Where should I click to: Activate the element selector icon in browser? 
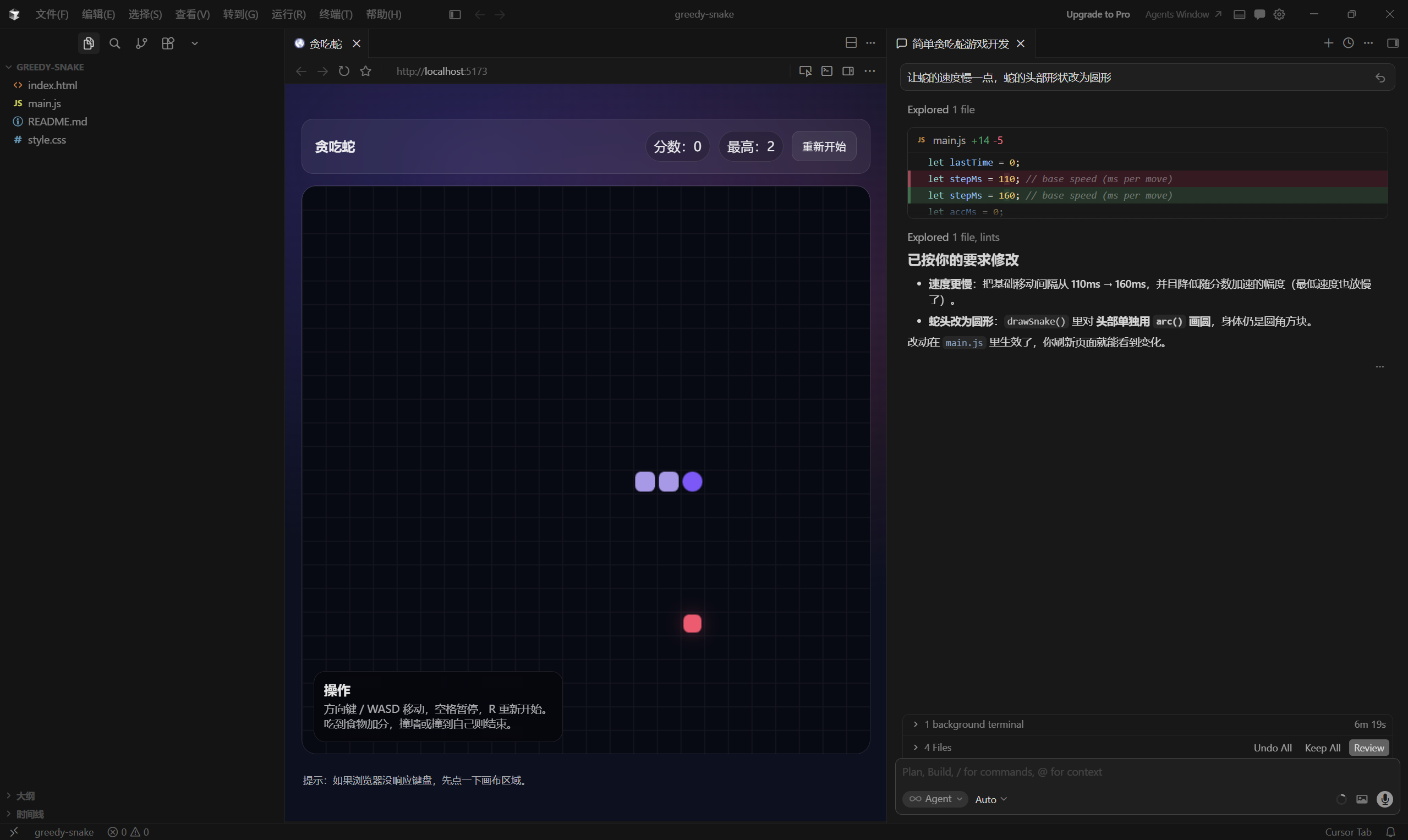click(x=805, y=72)
